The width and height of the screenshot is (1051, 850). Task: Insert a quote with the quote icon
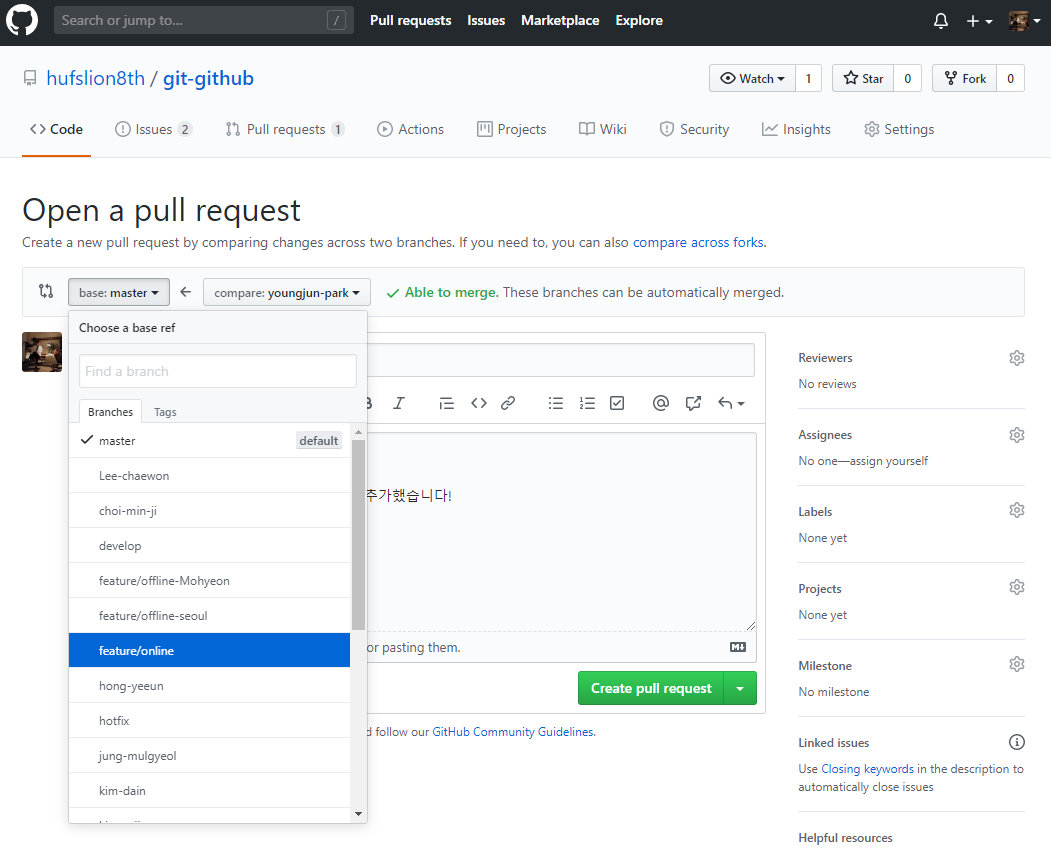(x=446, y=403)
